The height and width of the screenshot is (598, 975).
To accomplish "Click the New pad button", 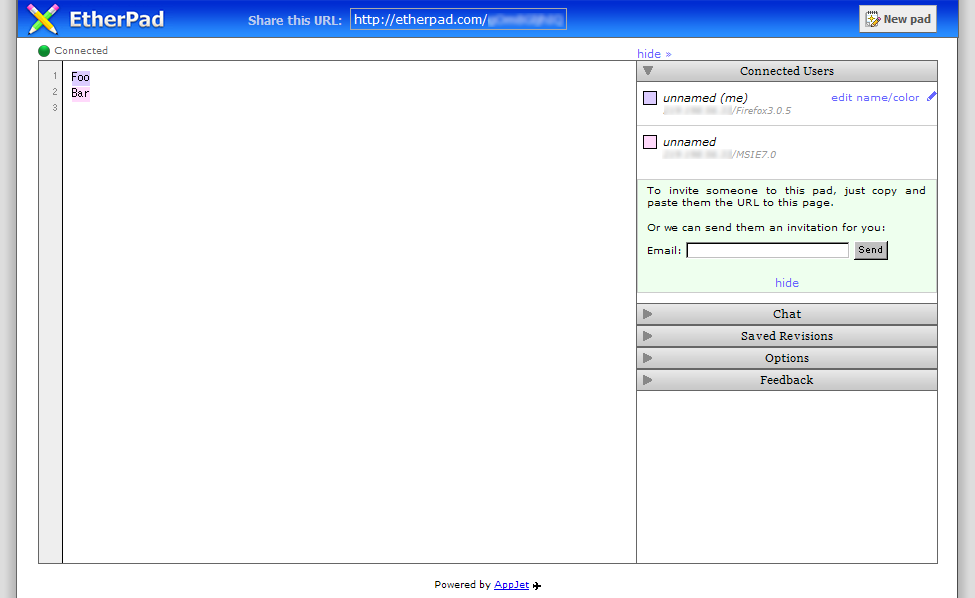I will [897, 19].
